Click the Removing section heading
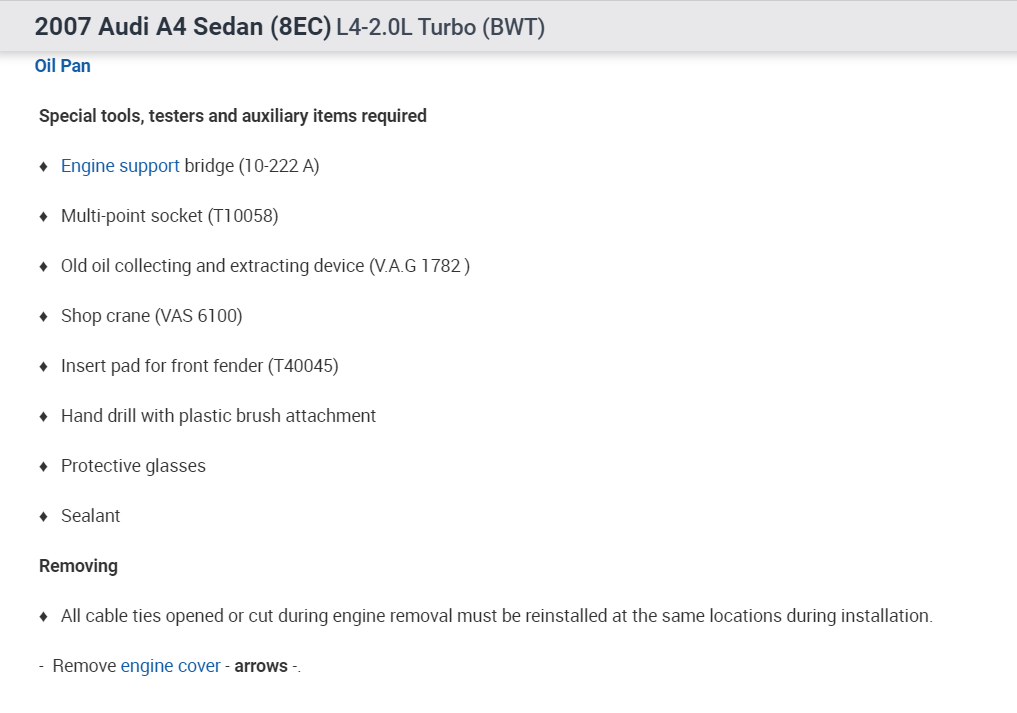This screenshot has height=713, width=1017. pyautogui.click(x=78, y=566)
